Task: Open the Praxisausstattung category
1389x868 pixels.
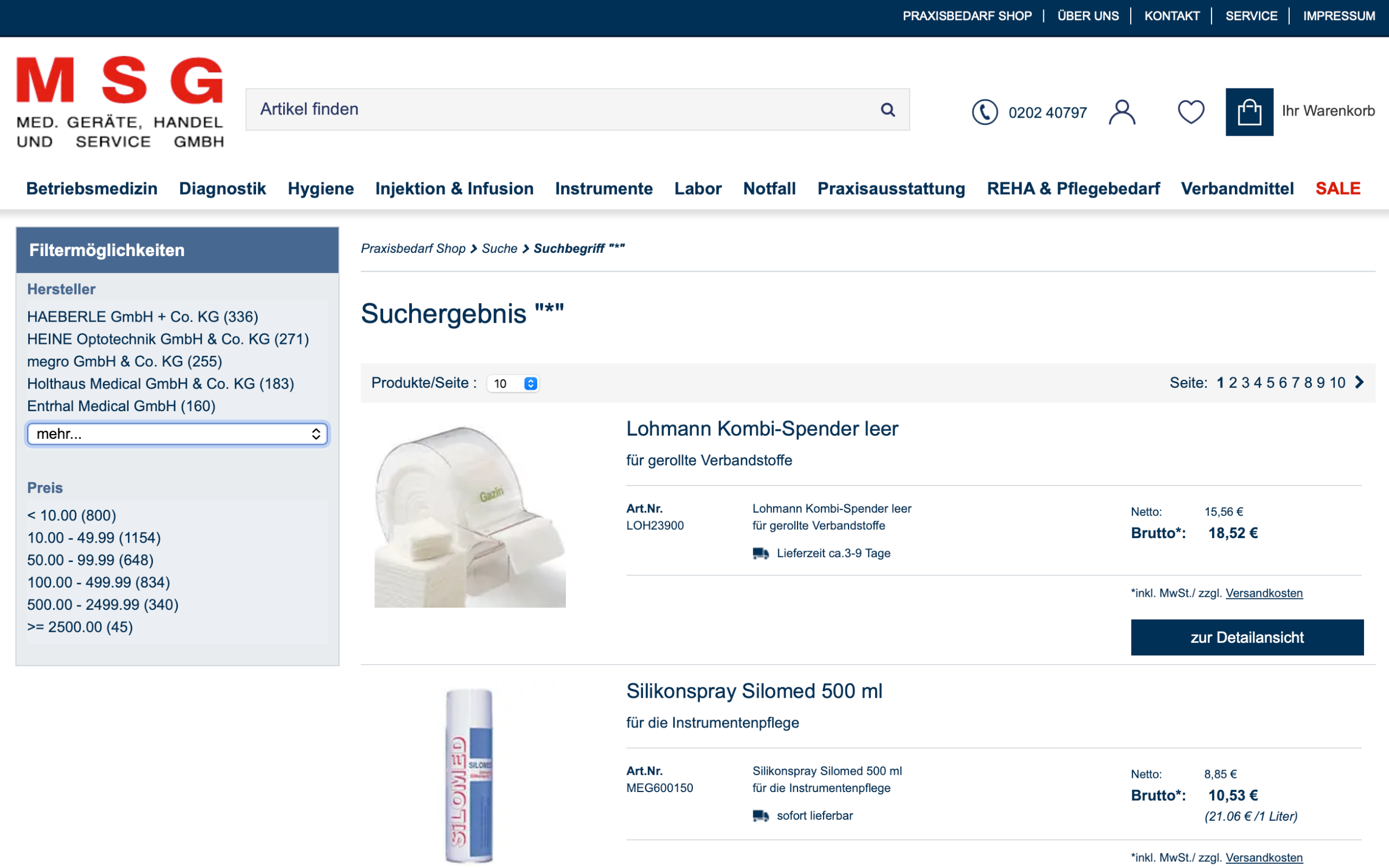Action: 891,189
